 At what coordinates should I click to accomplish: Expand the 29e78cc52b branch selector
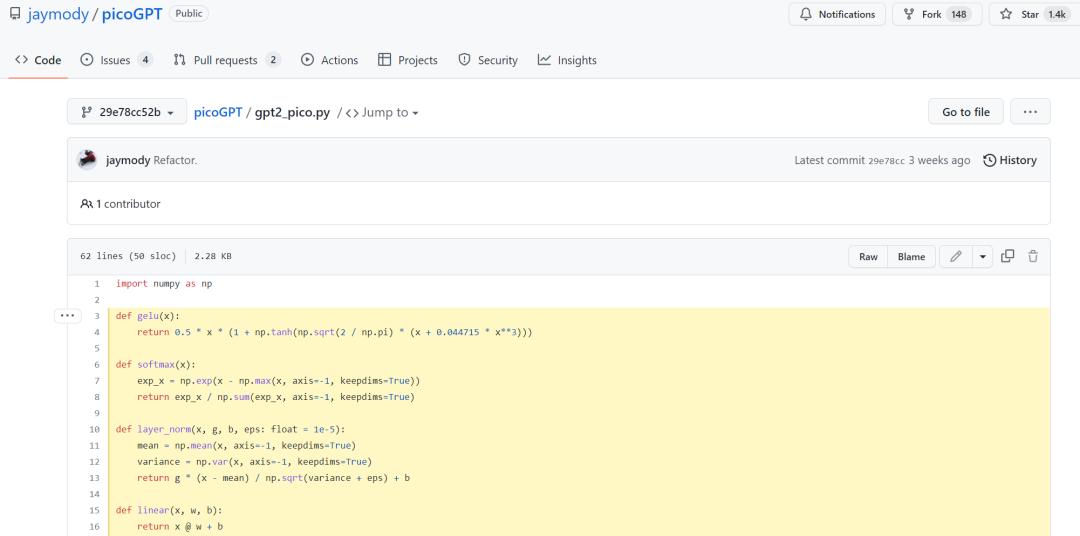tap(127, 113)
